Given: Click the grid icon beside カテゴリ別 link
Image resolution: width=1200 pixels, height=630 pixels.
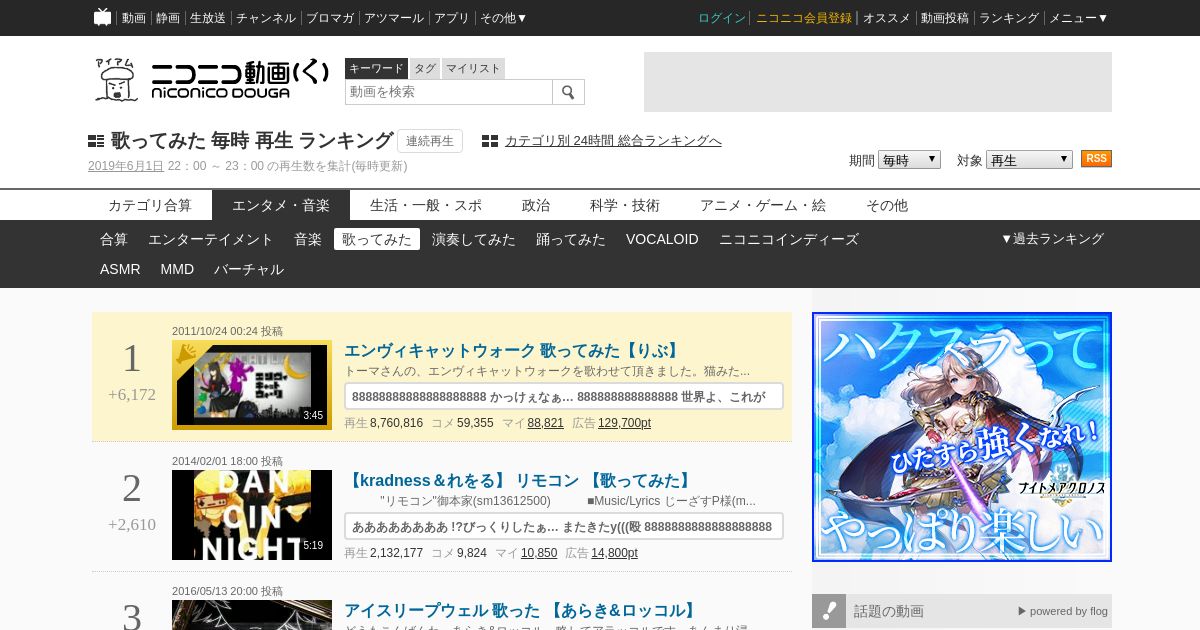Looking at the screenshot, I should click(490, 141).
